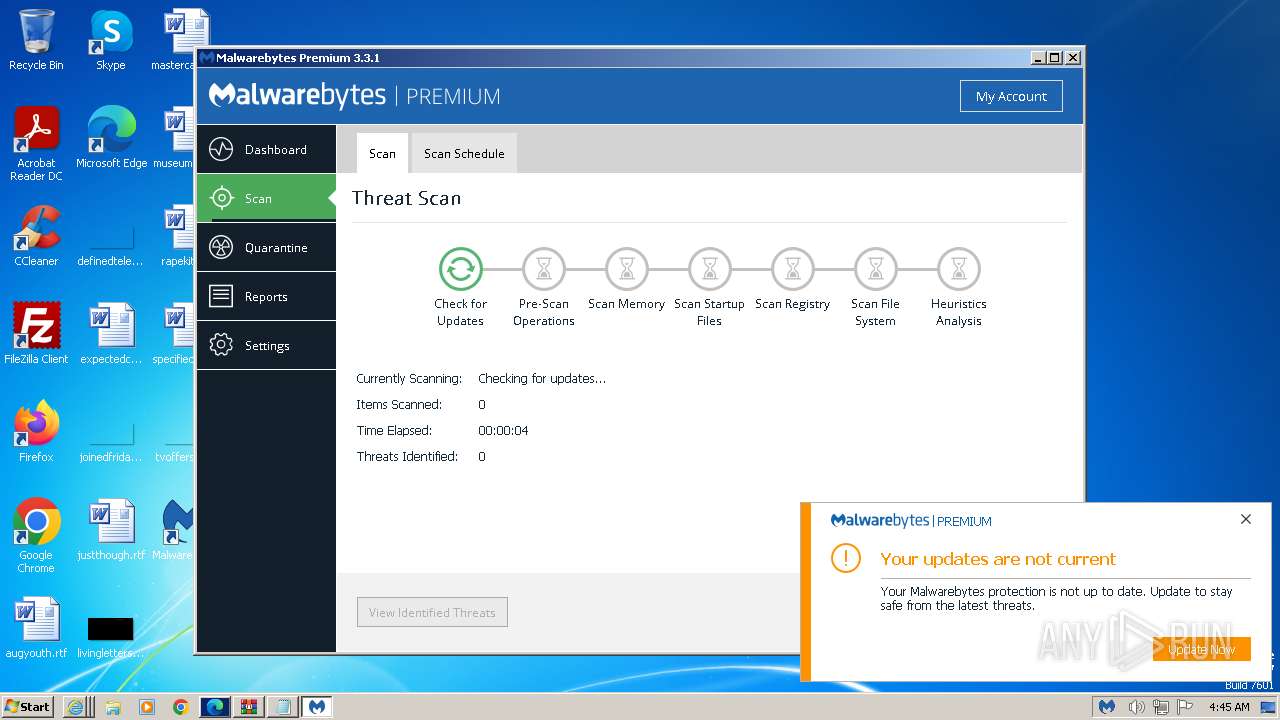Open Acrobat Reader DC desktop icon
Screen dimensions: 1280x720
click(x=36, y=144)
